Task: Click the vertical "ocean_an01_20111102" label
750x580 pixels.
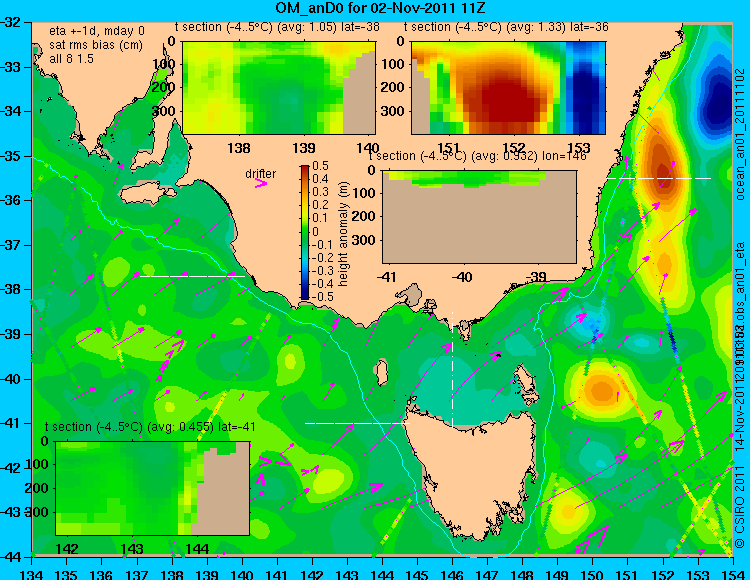Action: pyautogui.click(x=740, y=134)
